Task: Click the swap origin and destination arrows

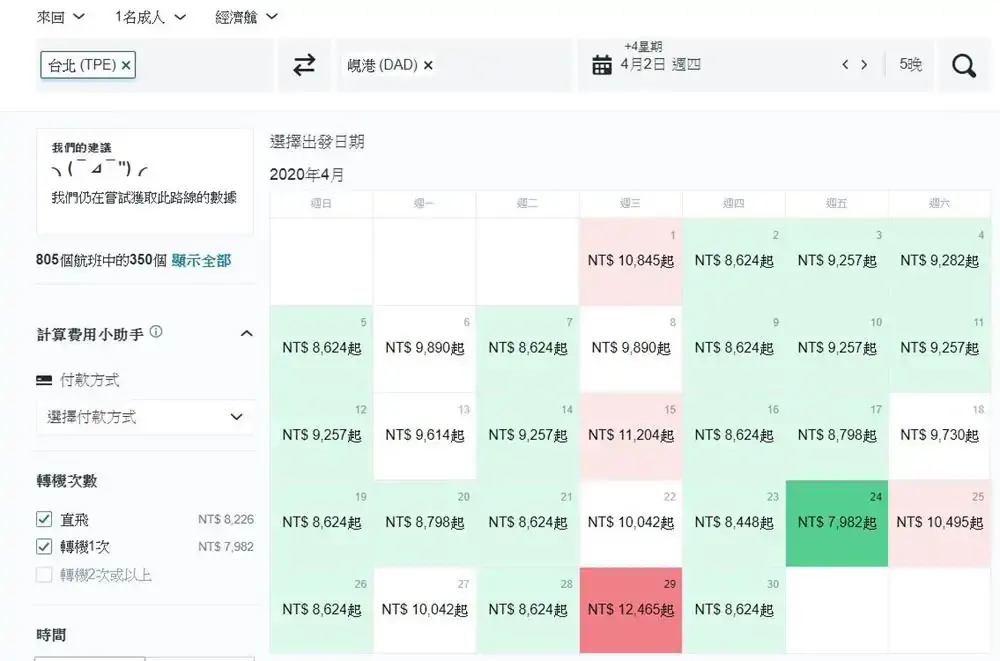Action: (x=304, y=65)
